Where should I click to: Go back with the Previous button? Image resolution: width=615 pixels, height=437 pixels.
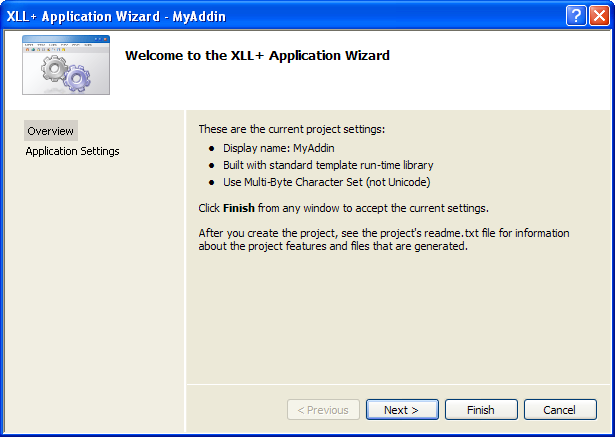[x=323, y=410]
